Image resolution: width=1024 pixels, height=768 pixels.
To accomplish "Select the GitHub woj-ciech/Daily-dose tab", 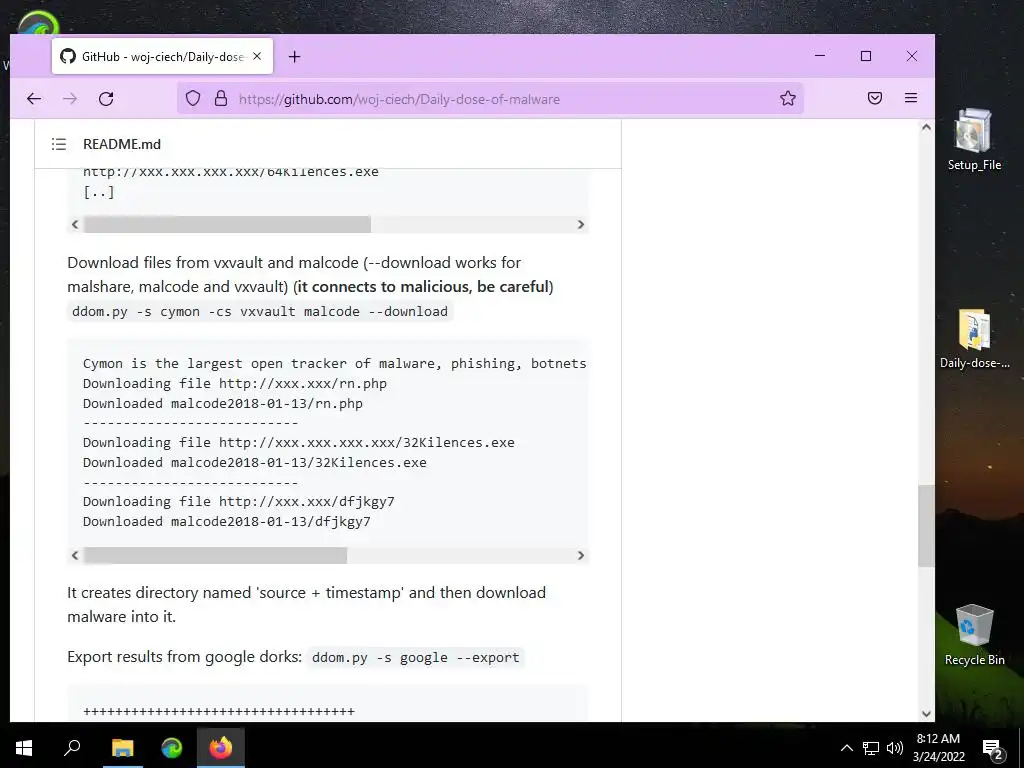I will 163,57.
